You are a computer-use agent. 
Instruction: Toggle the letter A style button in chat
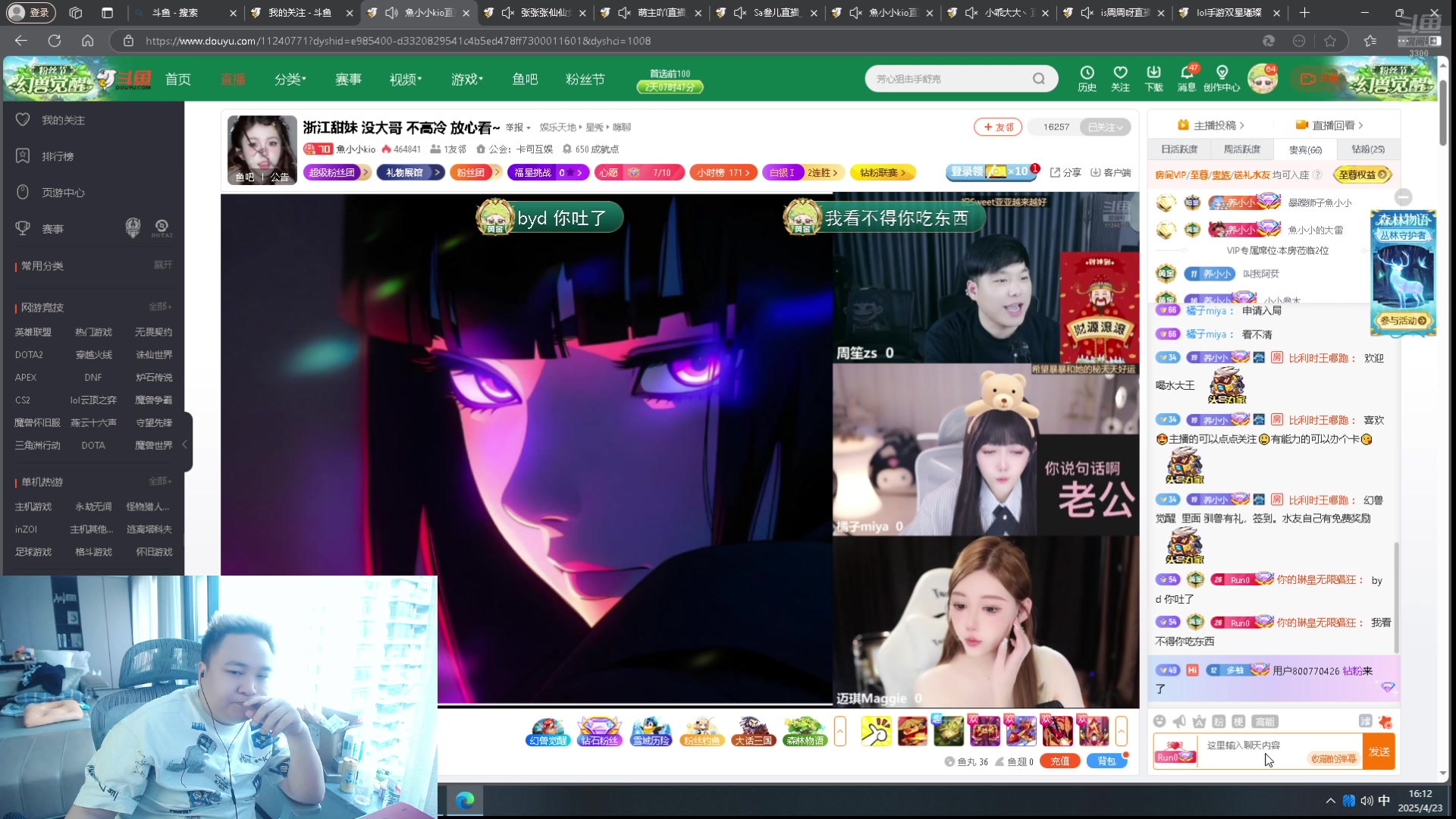point(1199,721)
